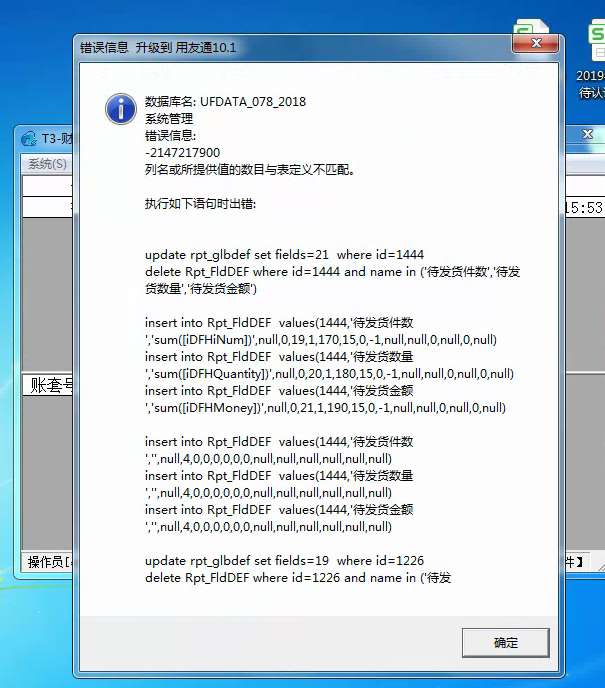Viewport: 605px width, 688px height.
Task: Click the dialog title 错误信息 升级到 用友通10.1
Action: [x=158, y=47]
